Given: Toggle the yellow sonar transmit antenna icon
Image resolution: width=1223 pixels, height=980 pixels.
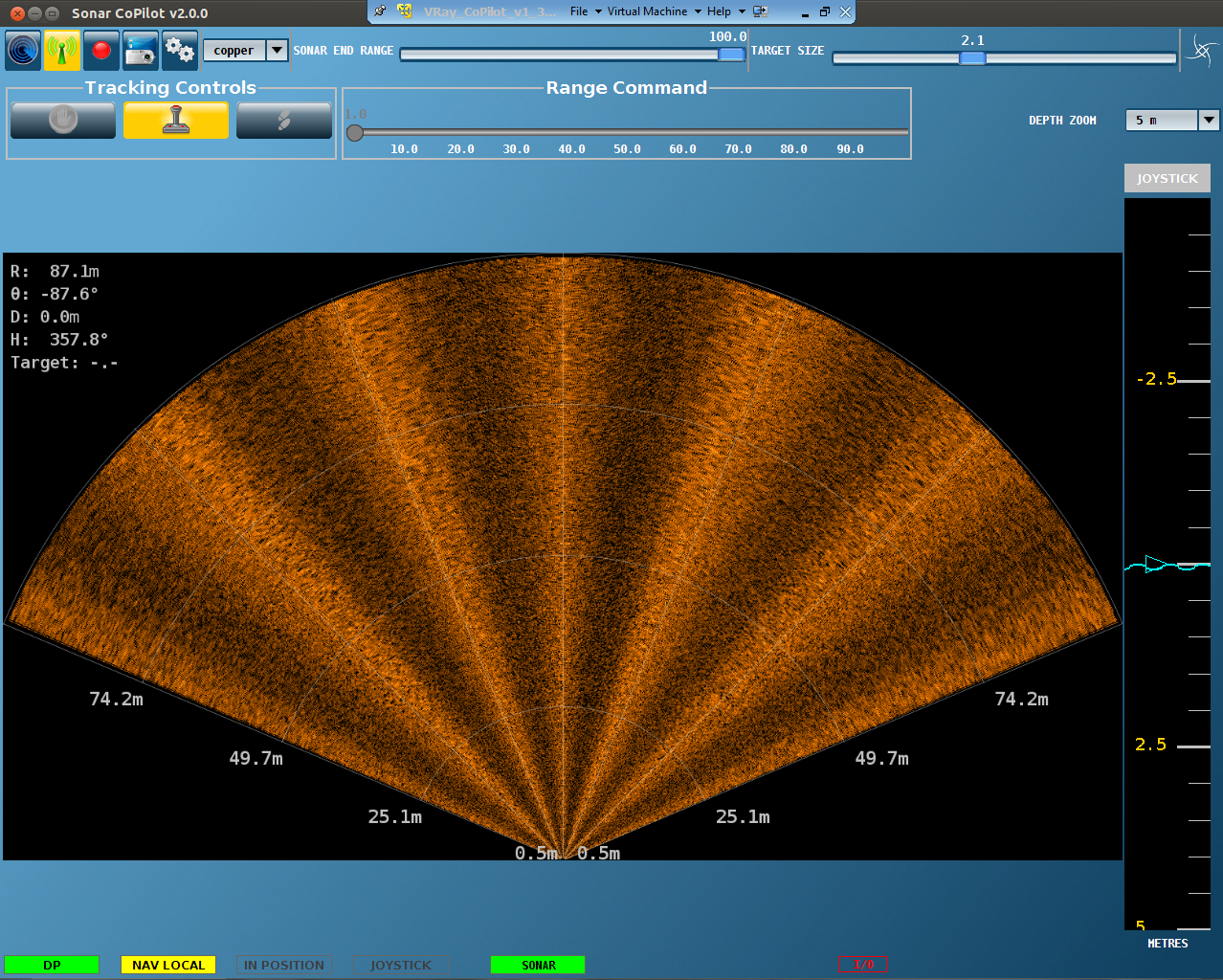Looking at the screenshot, I should 62,50.
